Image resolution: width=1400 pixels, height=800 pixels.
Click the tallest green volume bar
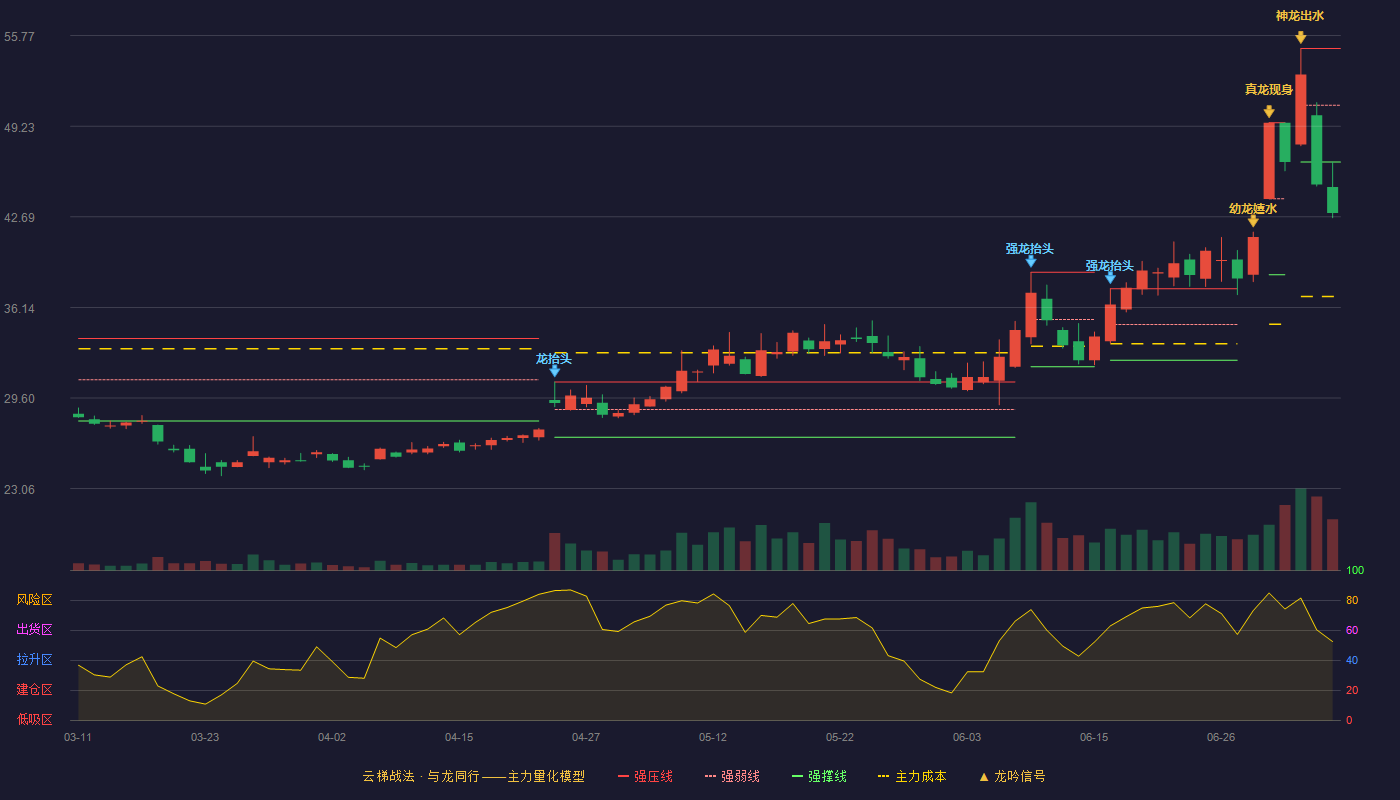(1300, 529)
